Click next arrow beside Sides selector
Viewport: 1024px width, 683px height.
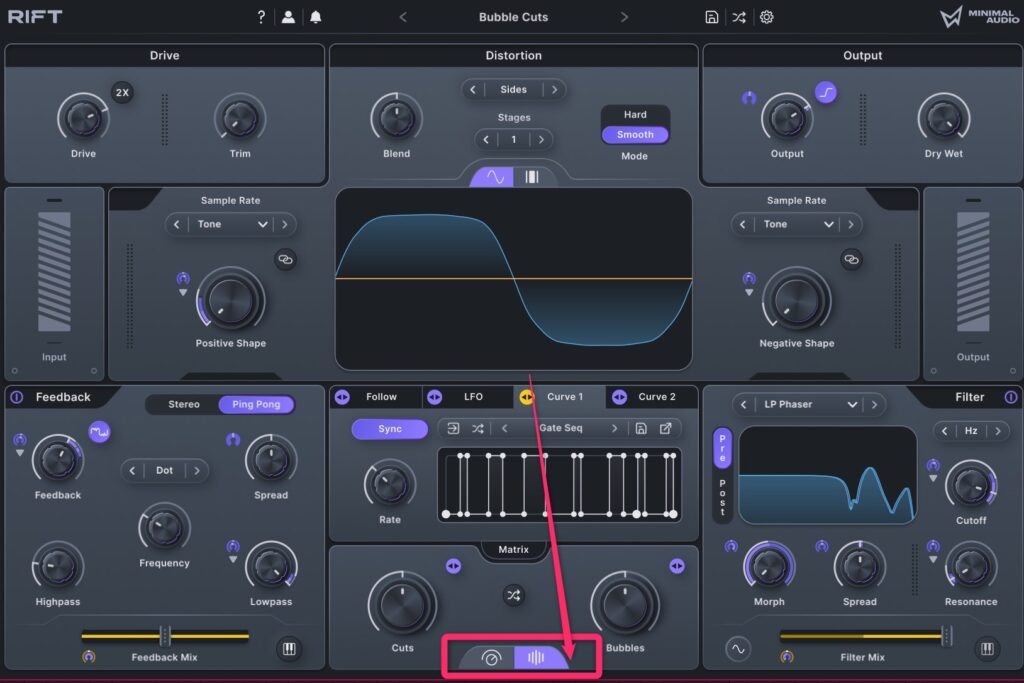pos(554,90)
